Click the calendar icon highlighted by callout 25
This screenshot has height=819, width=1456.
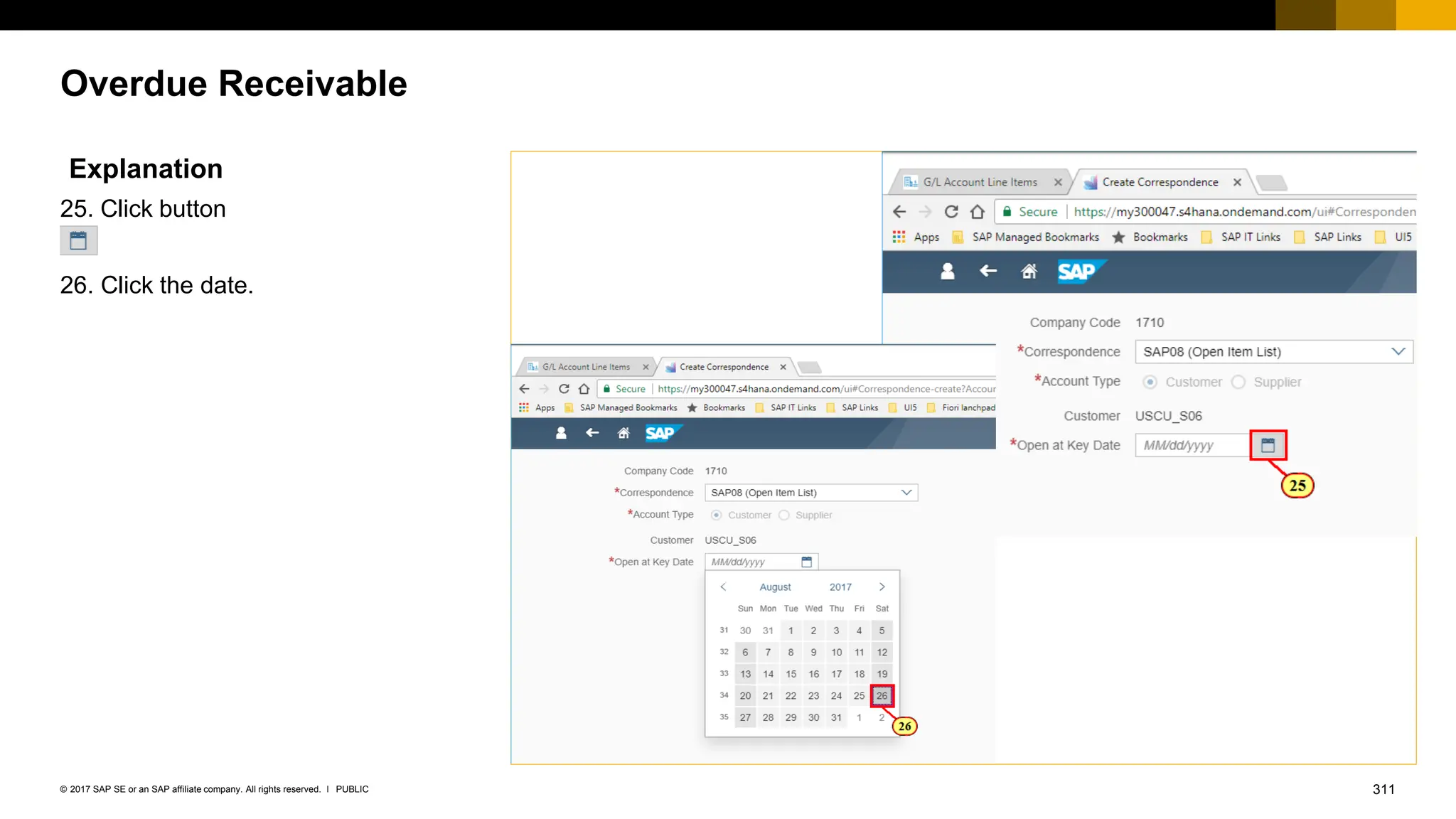[1268, 445]
